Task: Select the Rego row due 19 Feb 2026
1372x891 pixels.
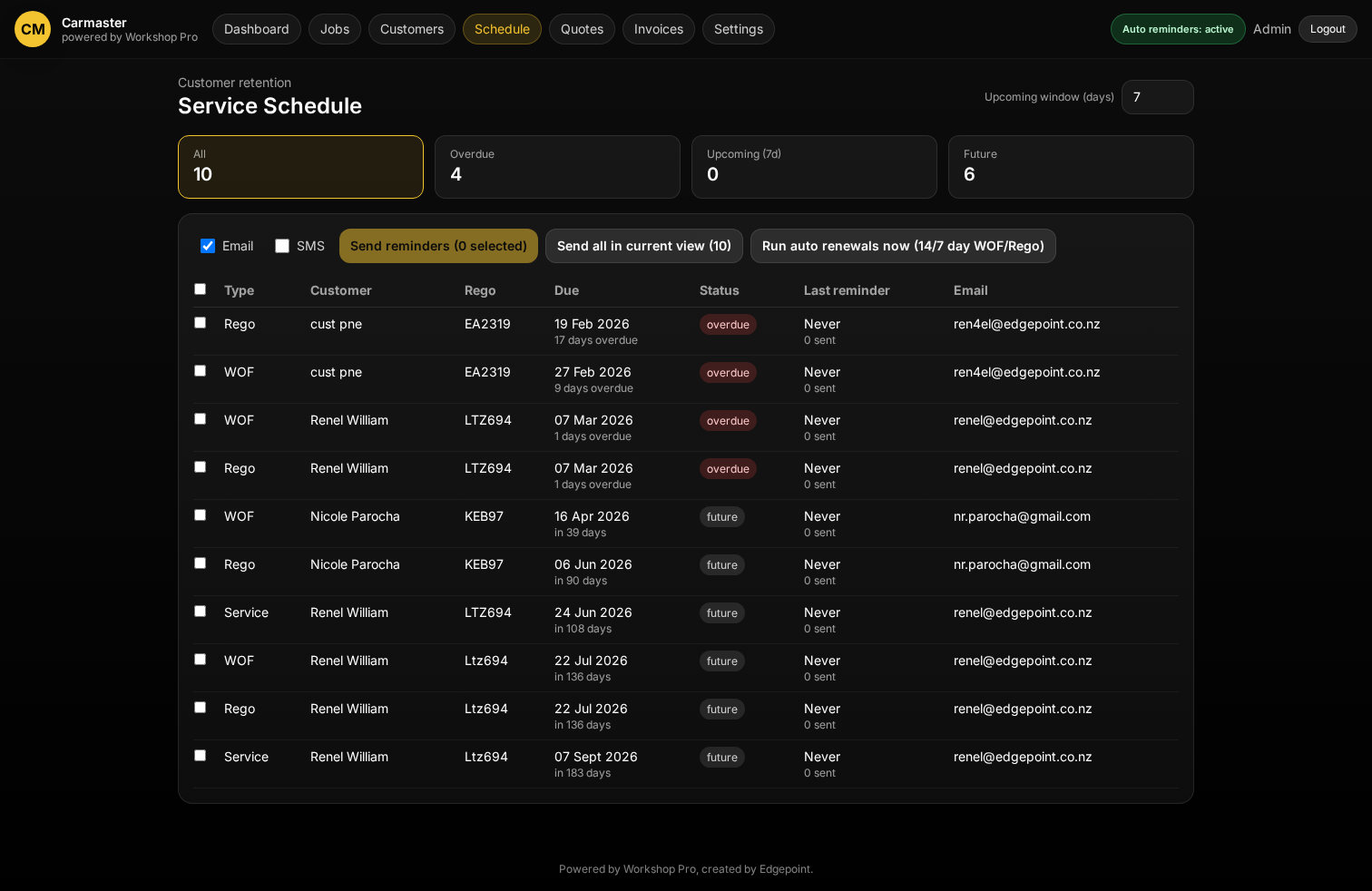Action: [201, 323]
